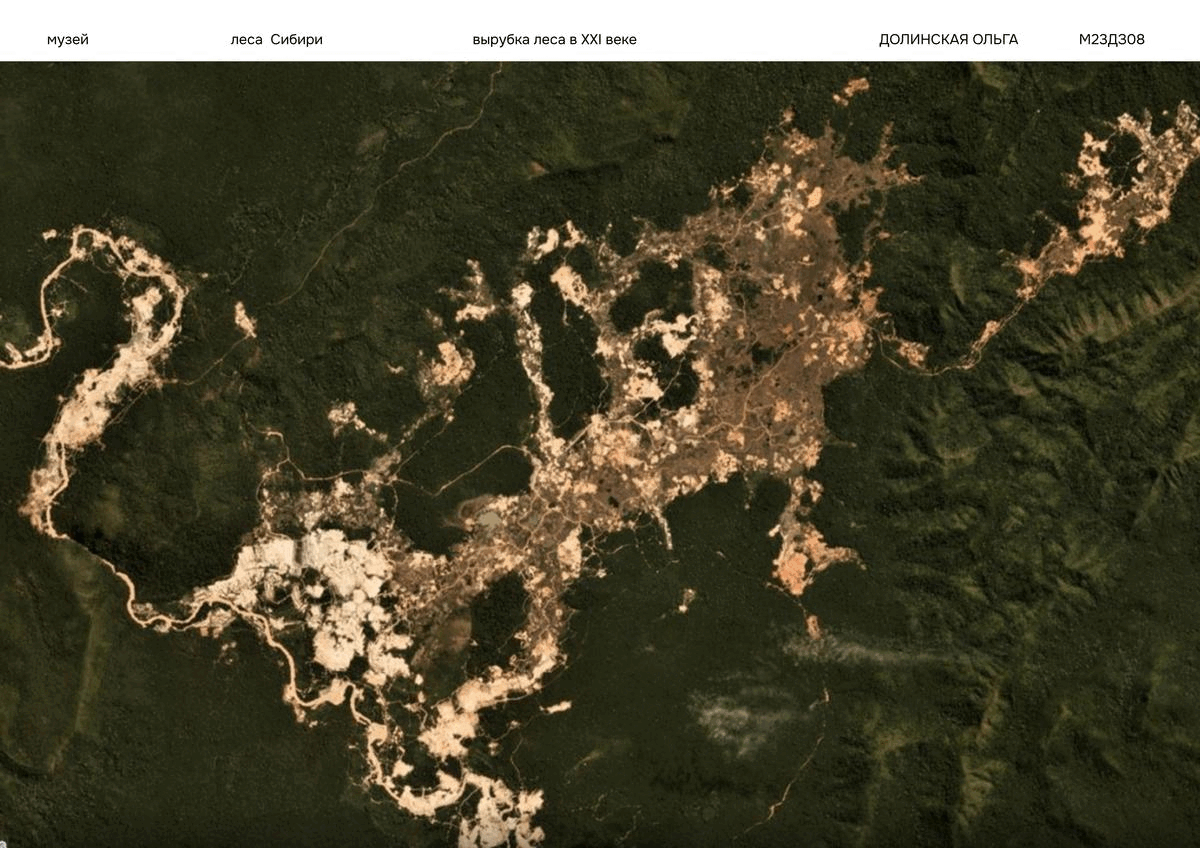Click the group code "М23Д308"
This screenshot has height=848, width=1200.
click(1112, 40)
